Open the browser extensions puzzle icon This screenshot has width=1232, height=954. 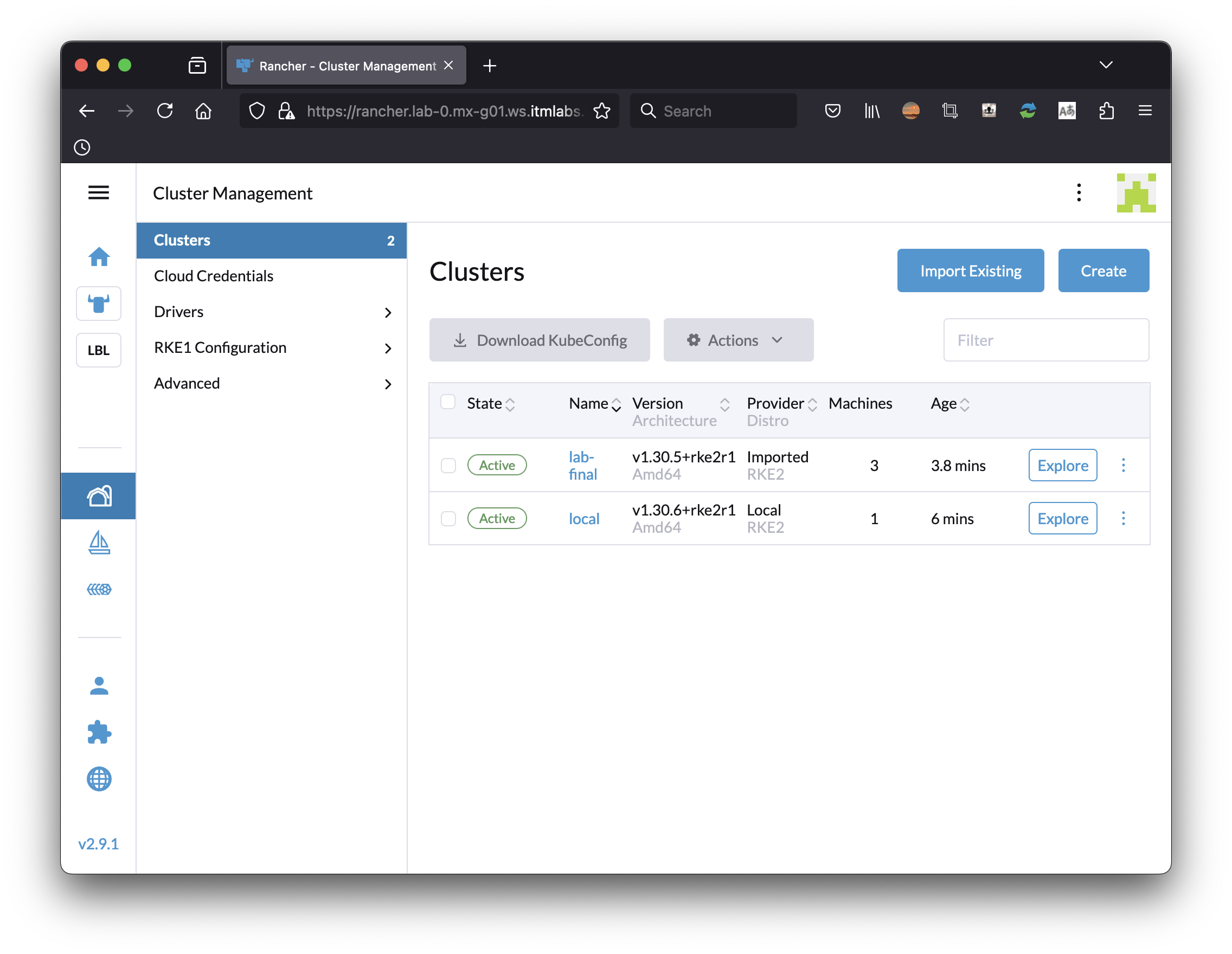pyautogui.click(x=1106, y=111)
